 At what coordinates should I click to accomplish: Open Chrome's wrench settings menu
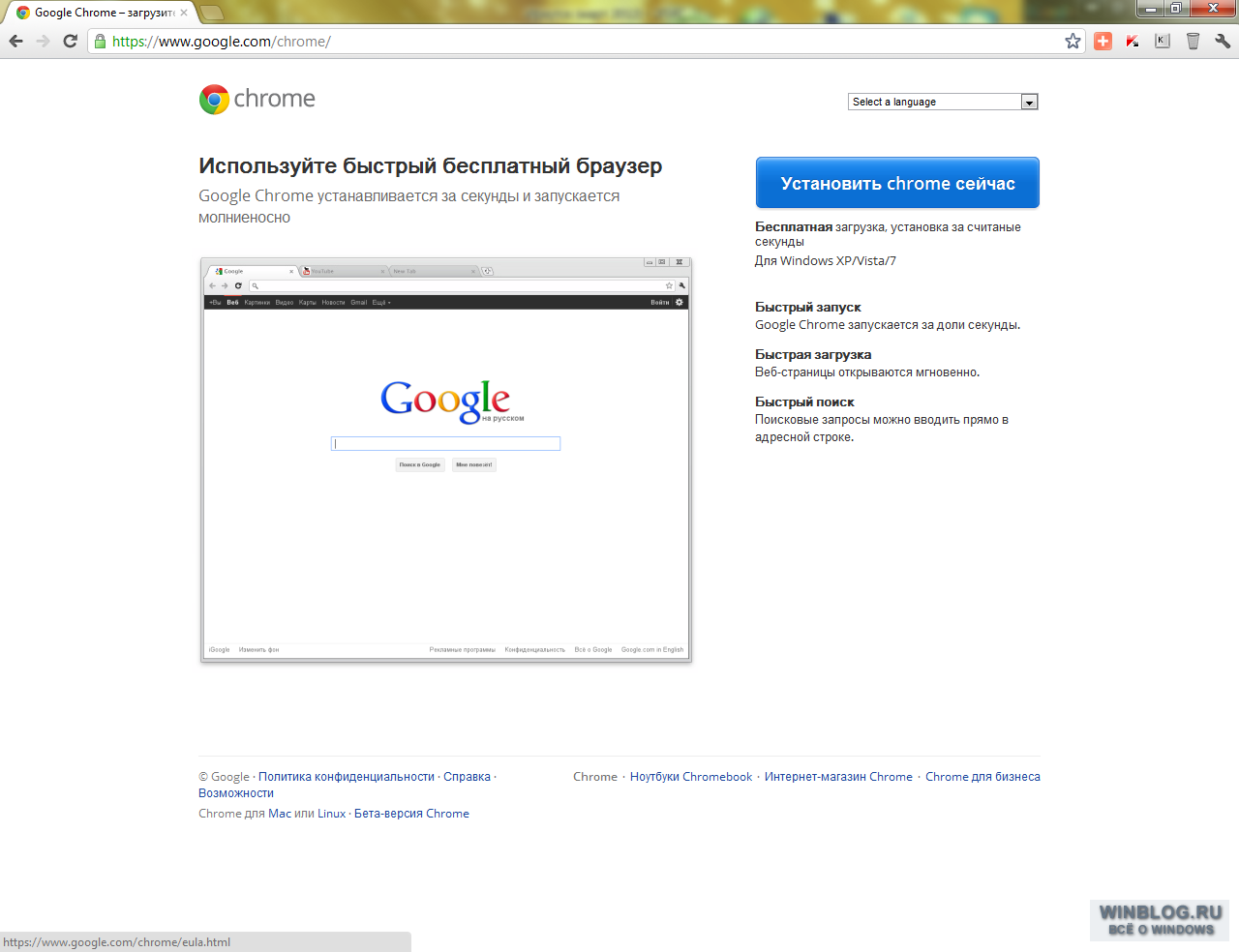click(x=1223, y=41)
